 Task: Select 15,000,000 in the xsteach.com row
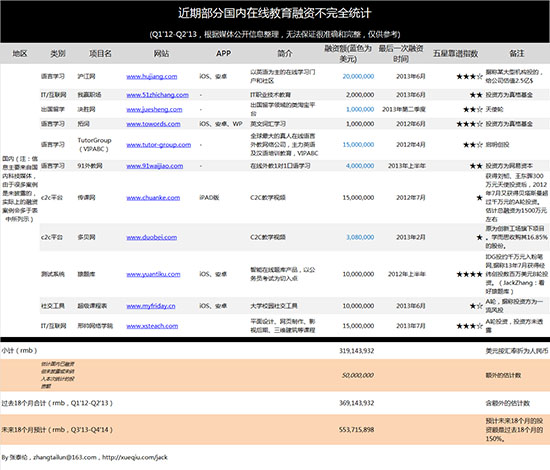point(358,326)
